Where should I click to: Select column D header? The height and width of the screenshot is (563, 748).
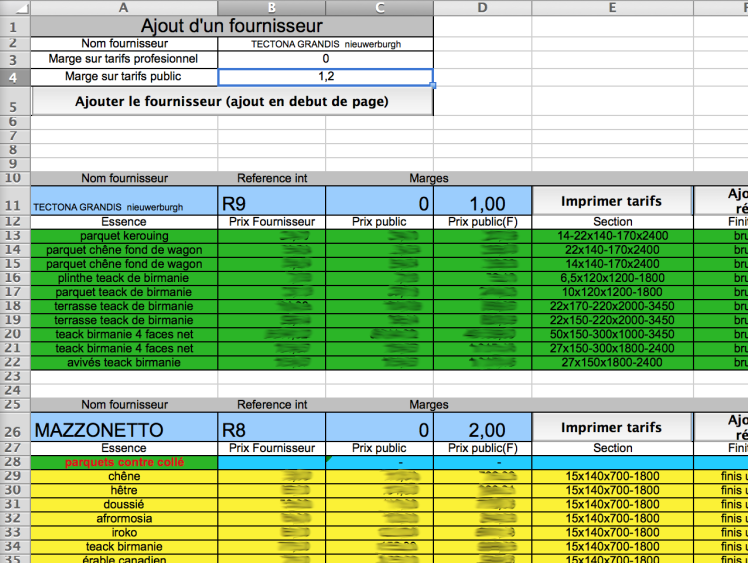[482, 8]
